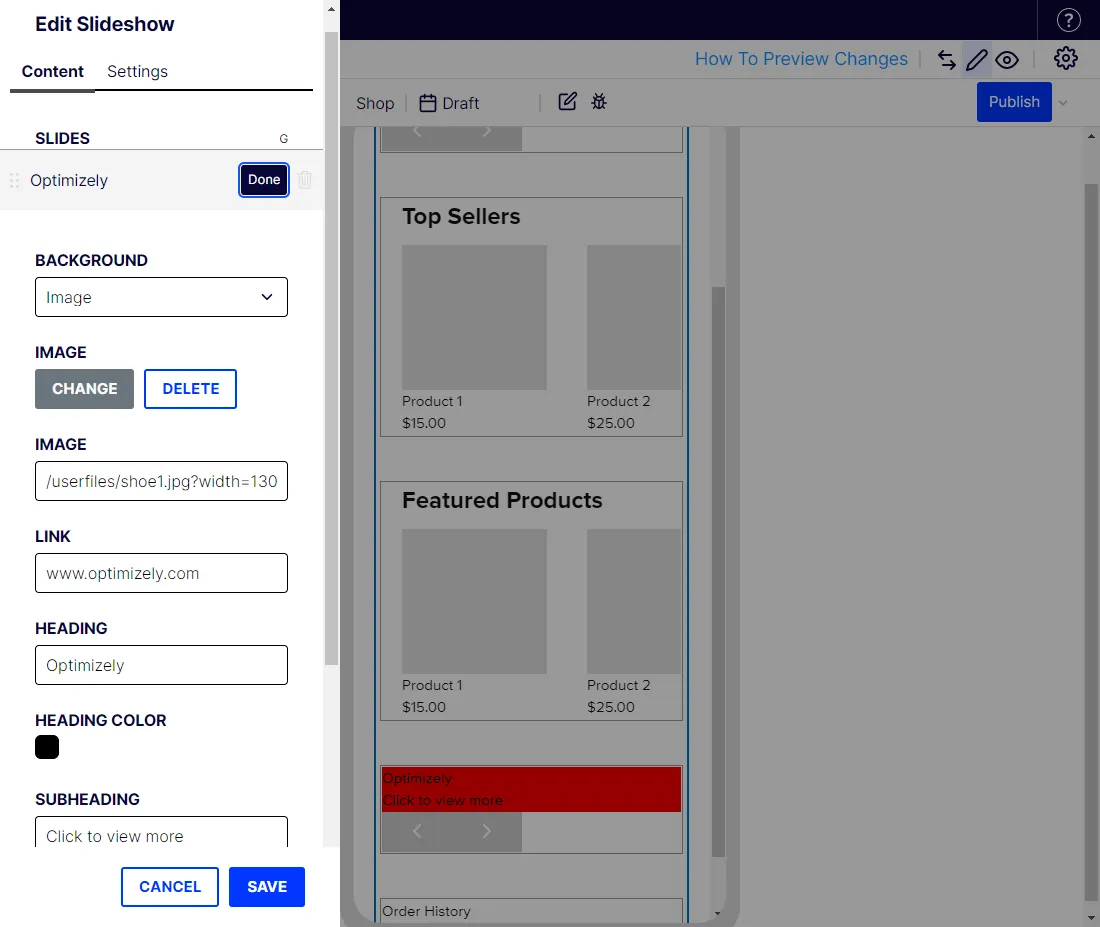Click Top Sellers Product 1 image
Viewport: 1100px width, 927px height.
(x=474, y=317)
